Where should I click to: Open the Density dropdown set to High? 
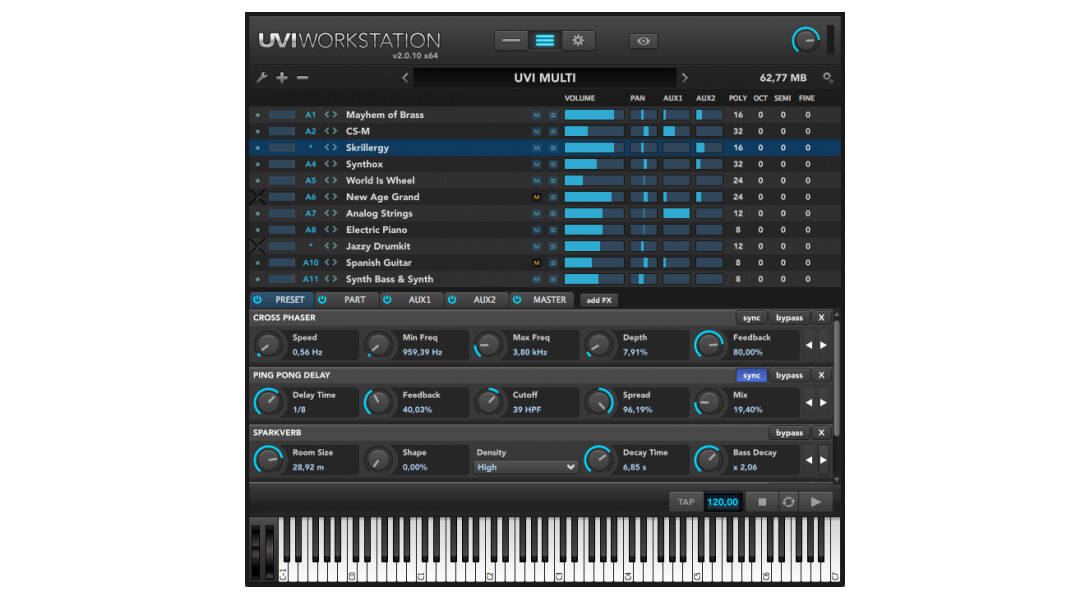coord(526,467)
